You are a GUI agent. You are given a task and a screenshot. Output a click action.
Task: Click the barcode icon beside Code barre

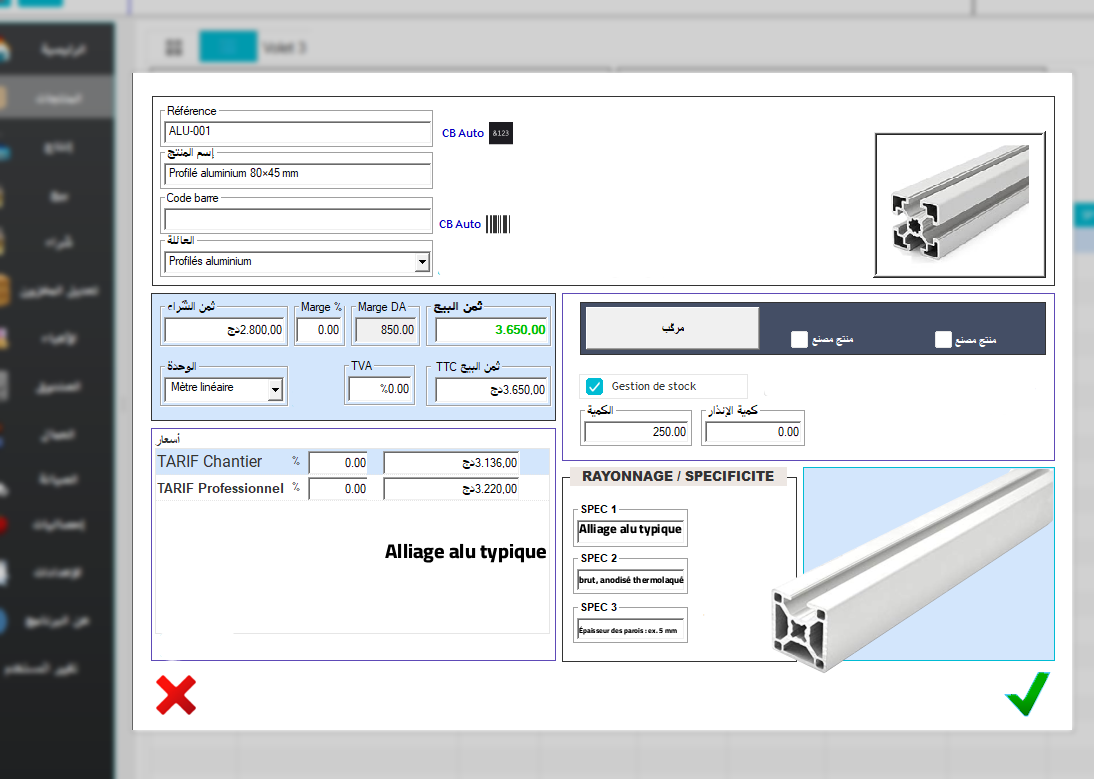pyautogui.click(x=498, y=224)
